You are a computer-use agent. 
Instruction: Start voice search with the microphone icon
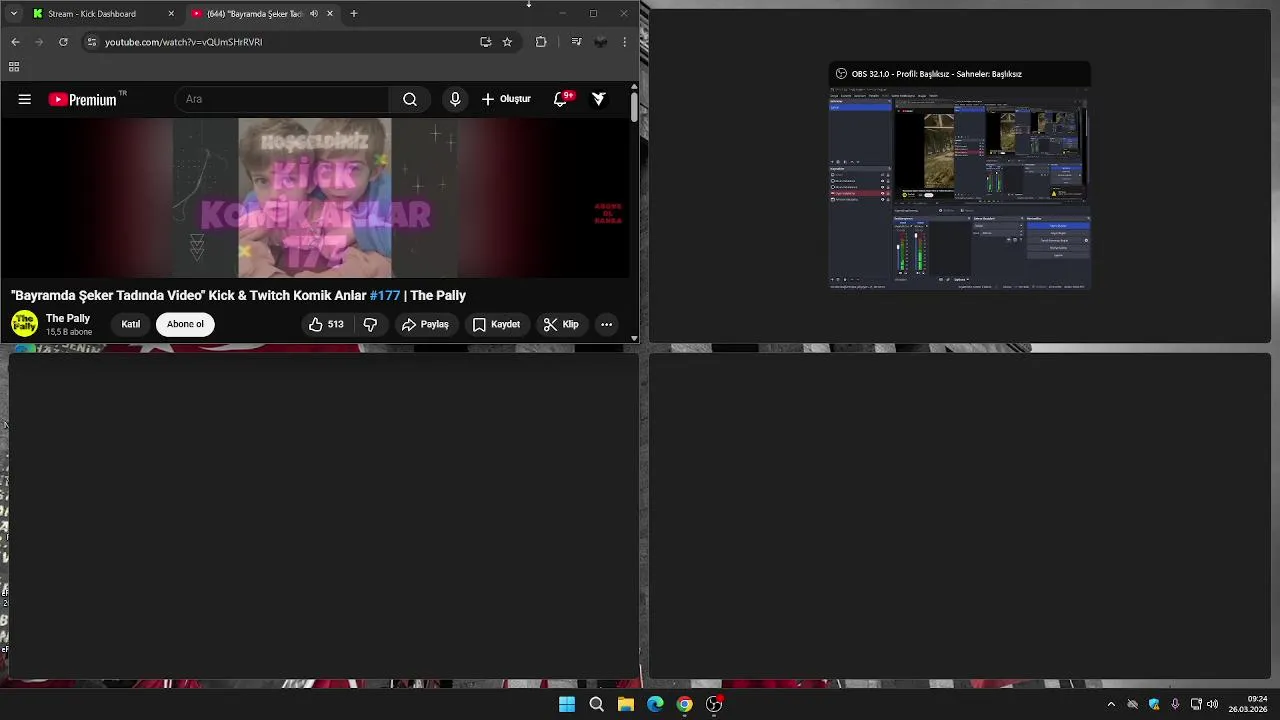[x=455, y=99]
